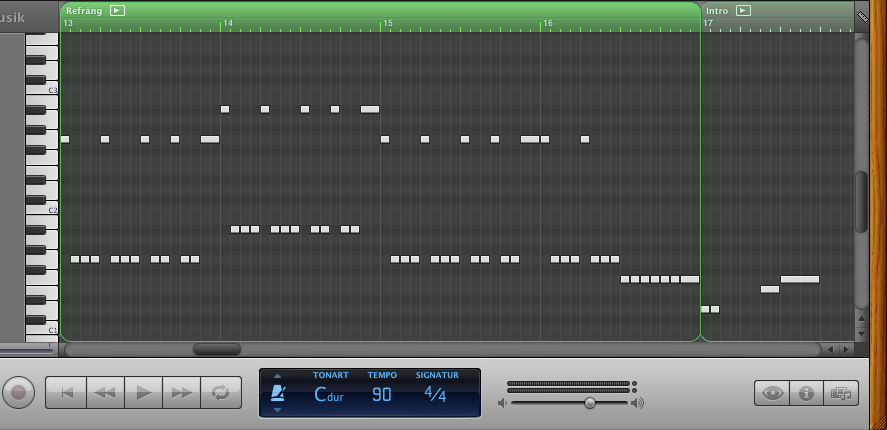Click the scroll right arrow
Screen dimensions: 887x430
coord(846,350)
